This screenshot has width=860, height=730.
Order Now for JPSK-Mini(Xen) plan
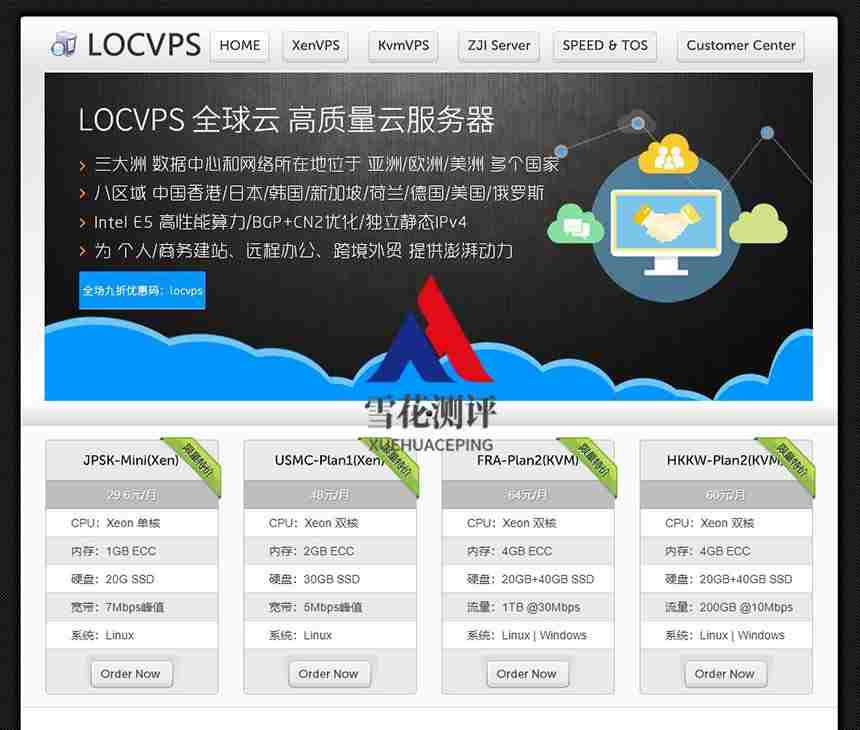tap(131, 674)
